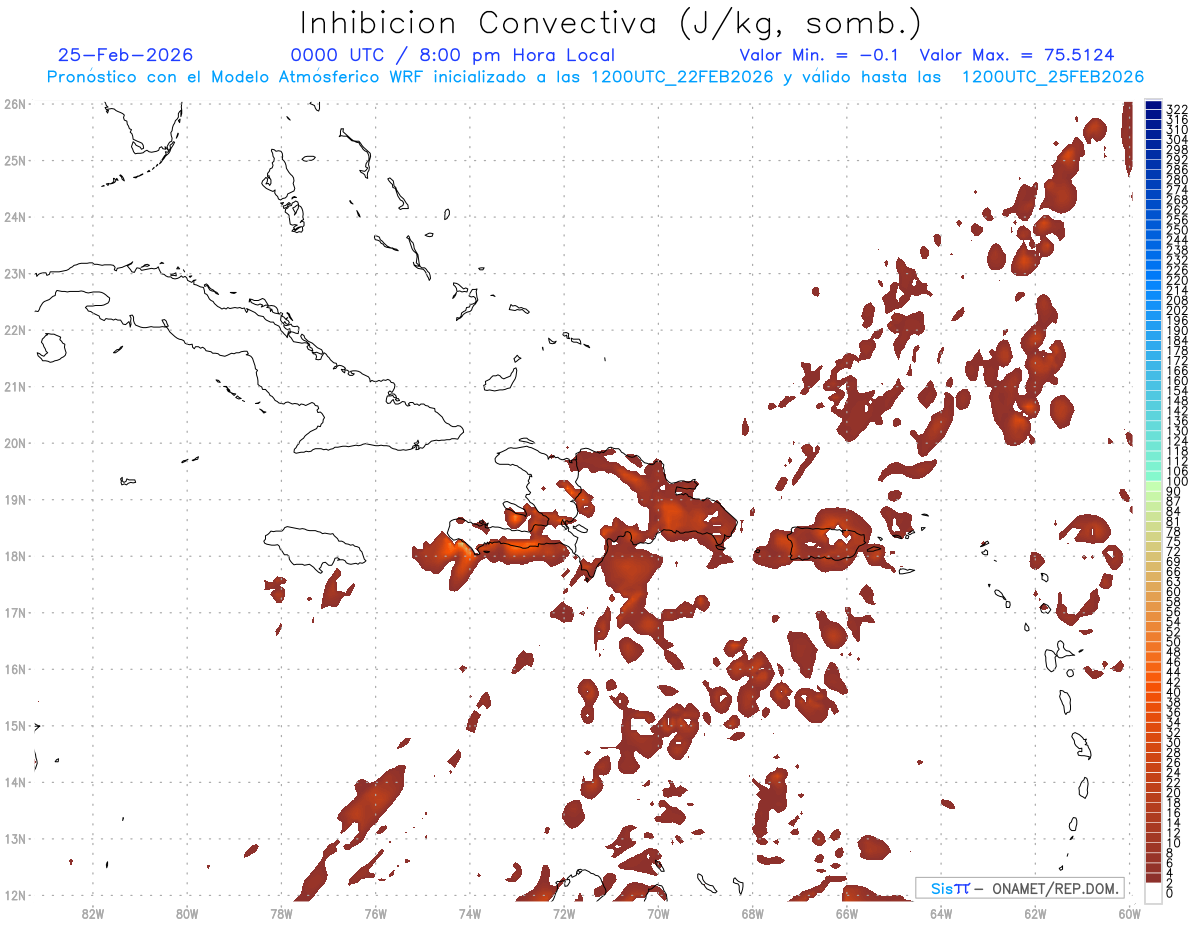
Task: Click the 62W longitude label
Action: tap(1035, 913)
